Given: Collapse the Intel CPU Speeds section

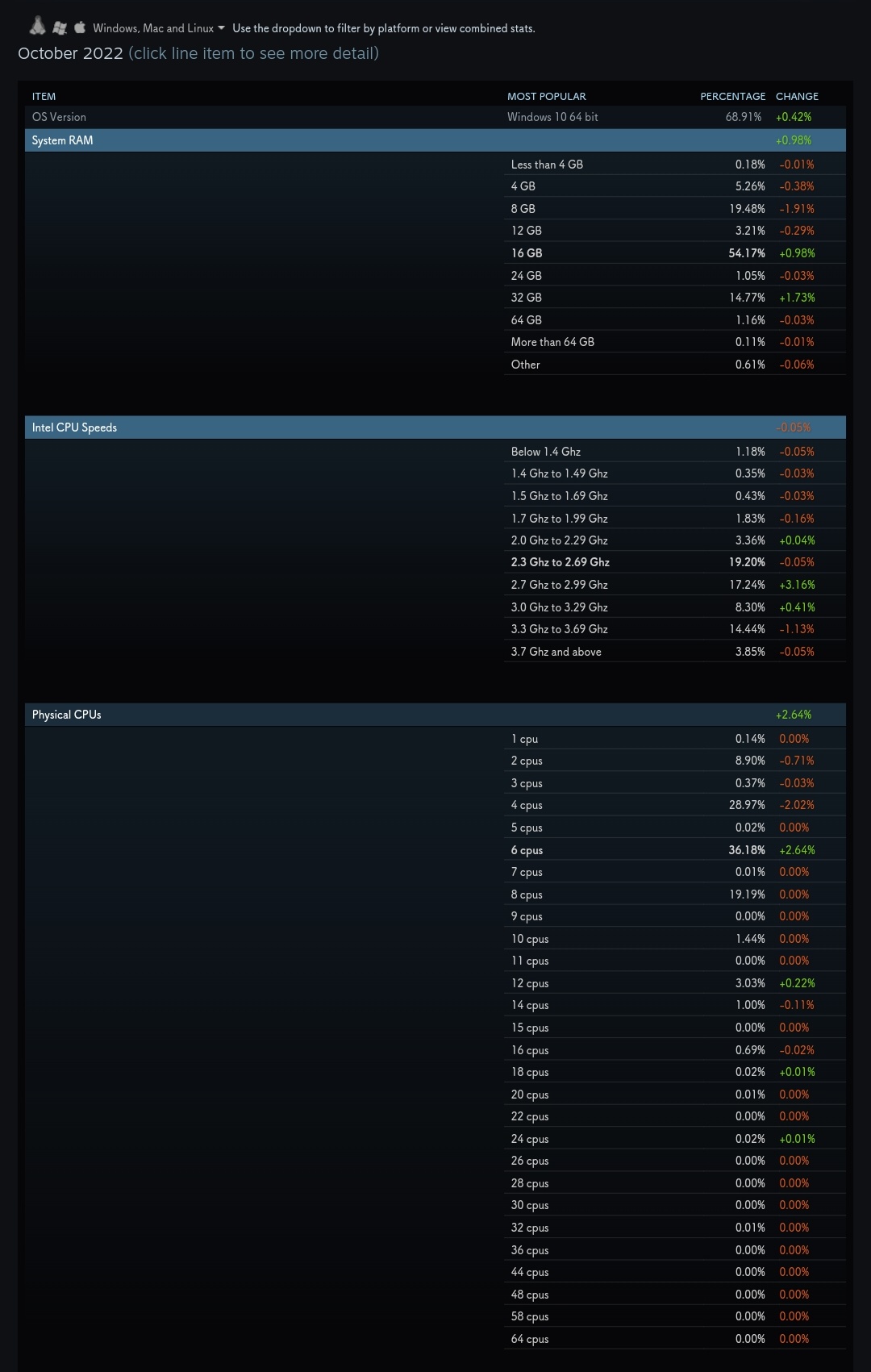Looking at the screenshot, I should click(x=435, y=427).
